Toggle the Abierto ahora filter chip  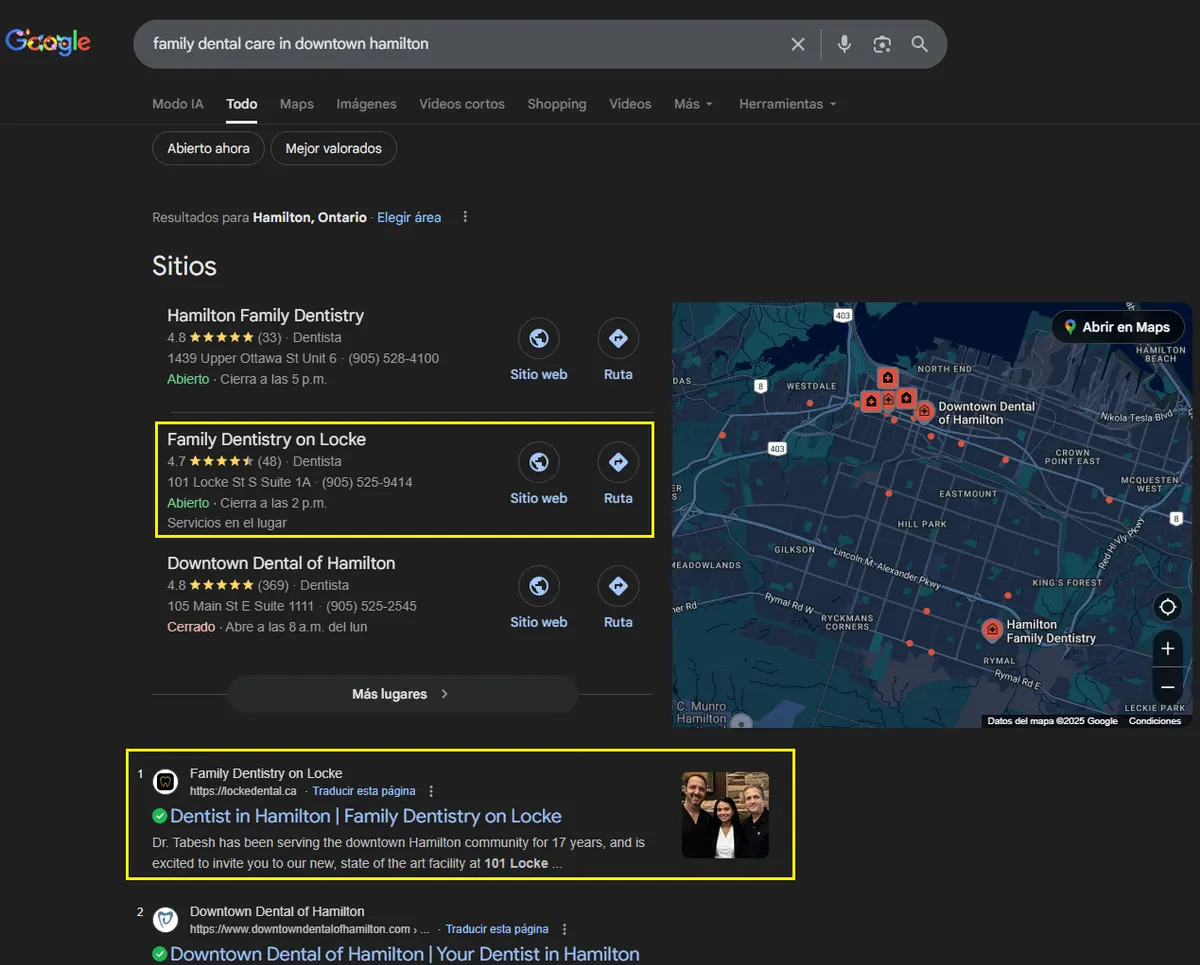(208, 148)
